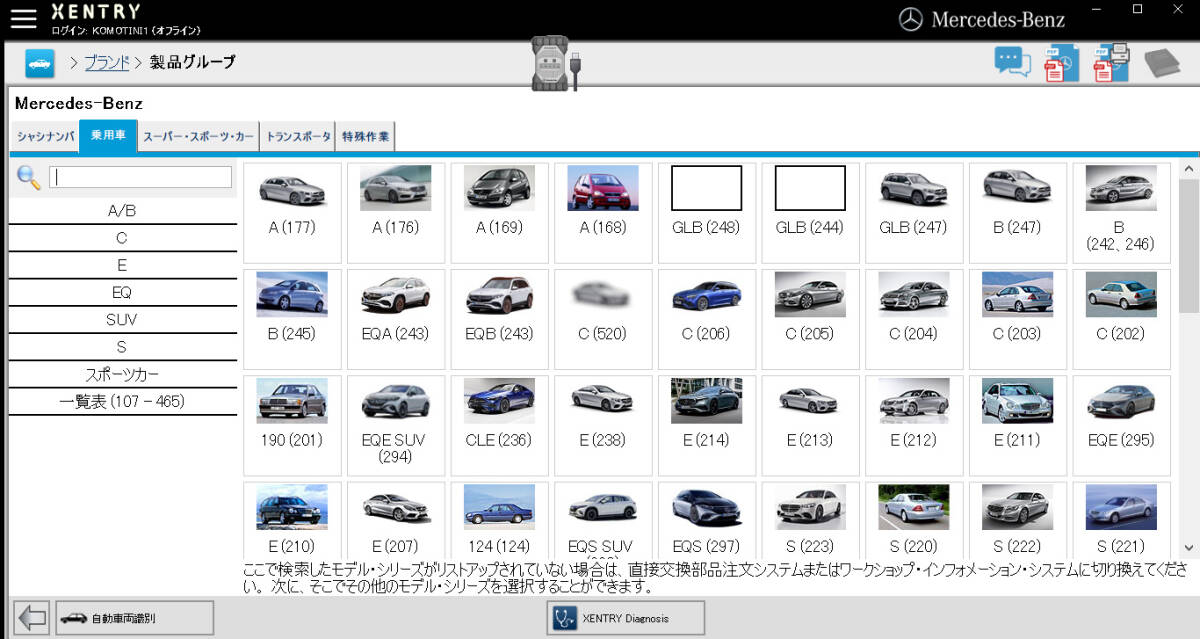
Task: Open the gray book manual icon
Action: tap(1162, 63)
